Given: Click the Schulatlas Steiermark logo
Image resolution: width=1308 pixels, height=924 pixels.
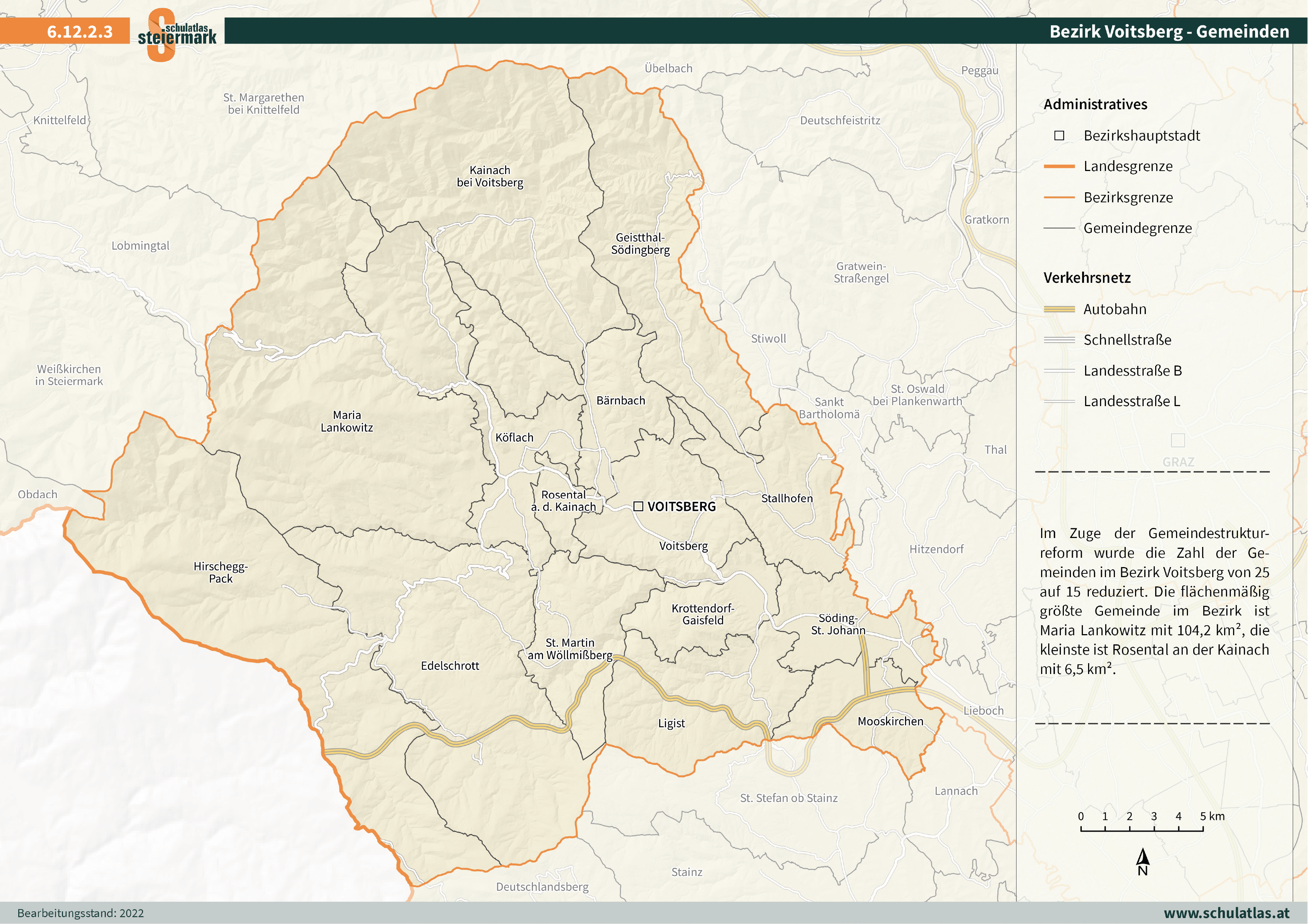Looking at the screenshot, I should coord(177,34).
